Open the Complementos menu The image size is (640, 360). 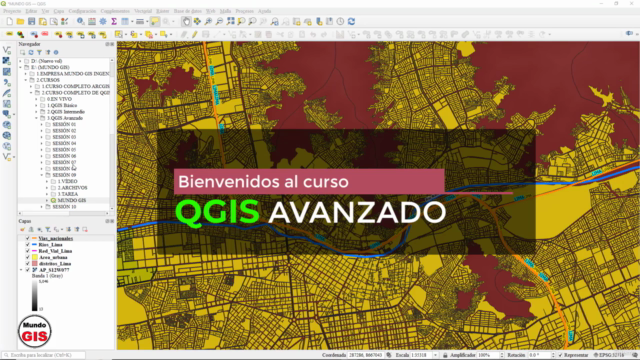115,11
